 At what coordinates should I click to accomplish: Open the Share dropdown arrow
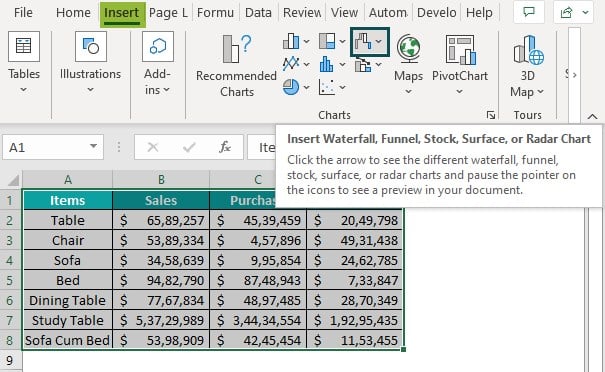pyautogui.click(x=585, y=12)
